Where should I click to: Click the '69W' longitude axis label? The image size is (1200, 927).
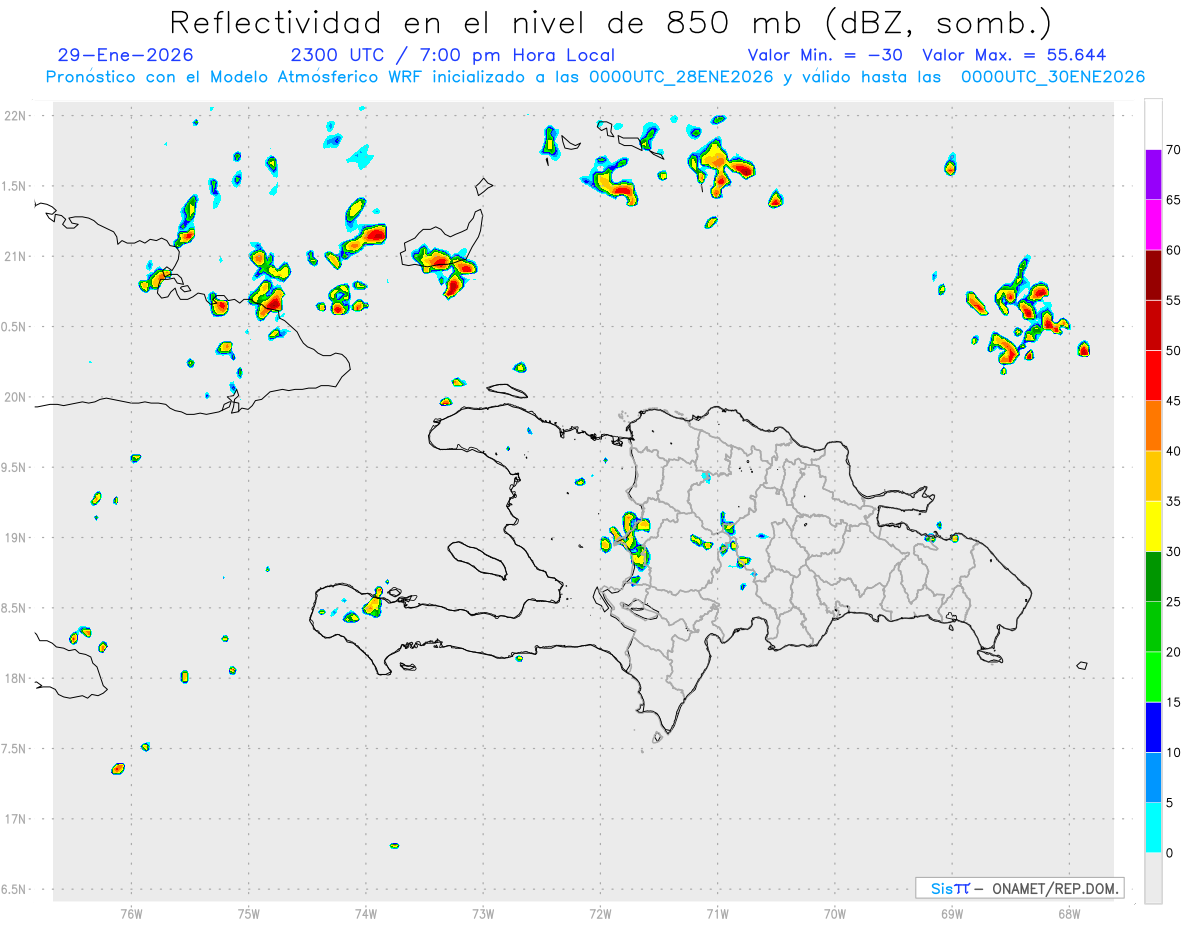coord(951,913)
